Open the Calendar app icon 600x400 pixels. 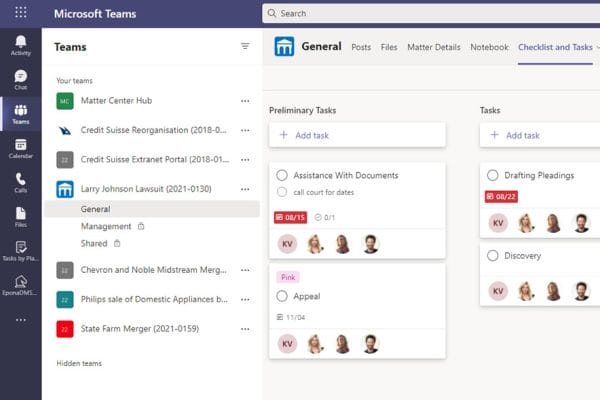point(20,149)
